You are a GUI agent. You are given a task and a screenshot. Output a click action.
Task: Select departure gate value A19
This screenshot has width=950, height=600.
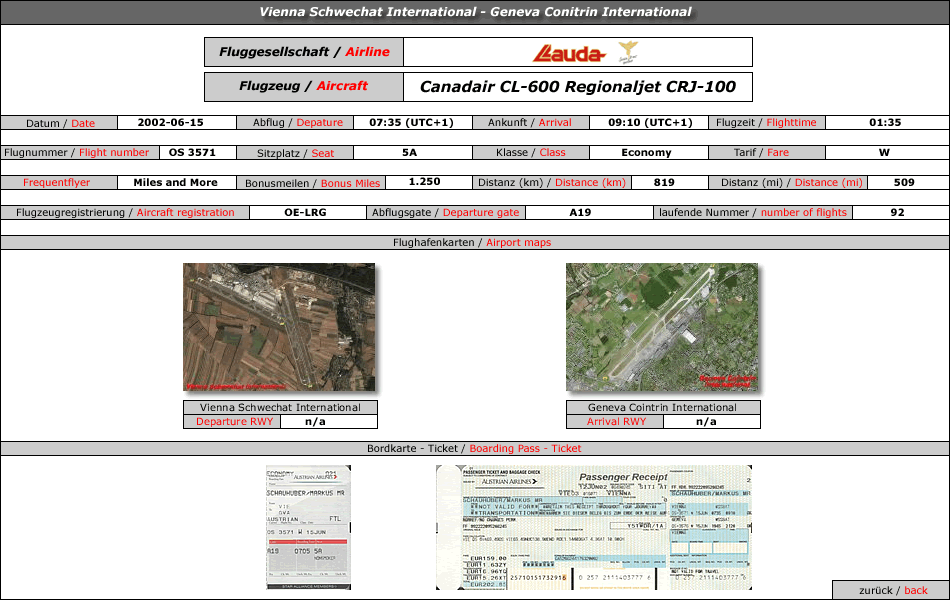click(580, 212)
